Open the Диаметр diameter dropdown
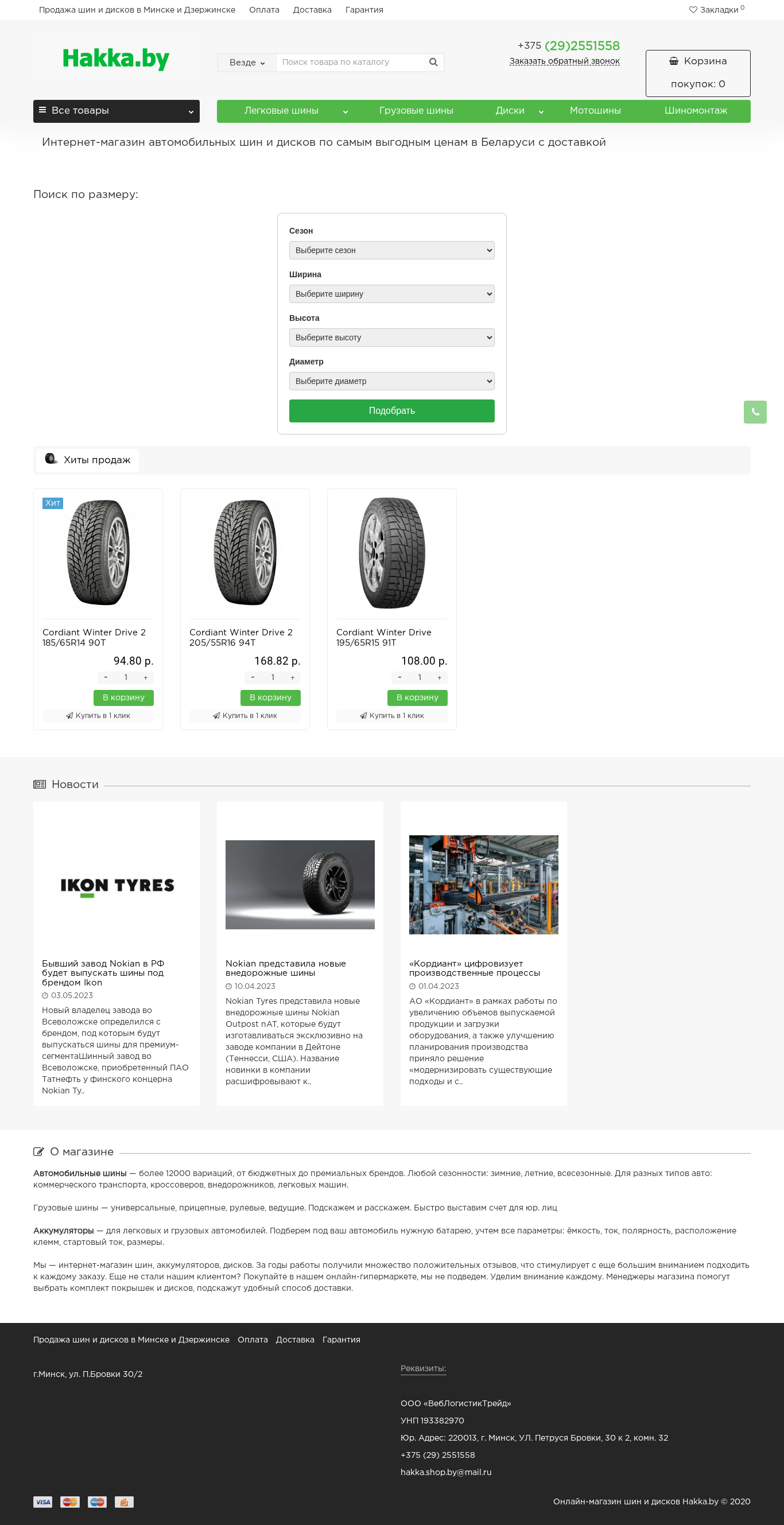This screenshot has width=784, height=1525. coord(391,381)
